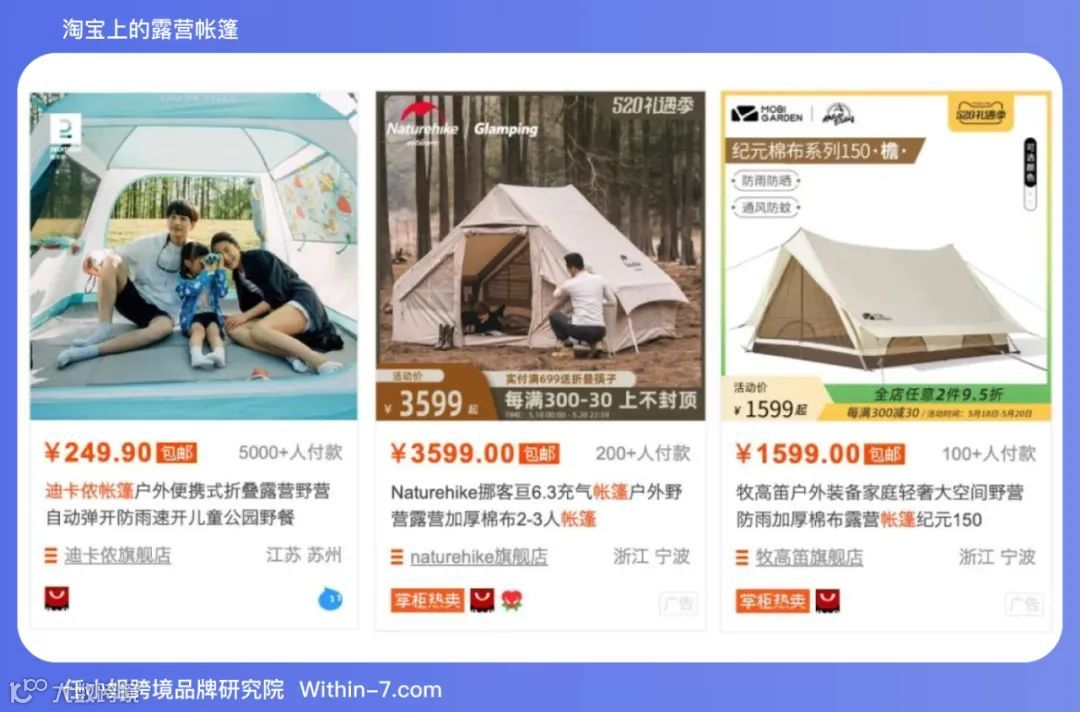Open the 牧高笛户外装备 纪元150 title
The image size is (1080, 712).
click(x=880, y=506)
